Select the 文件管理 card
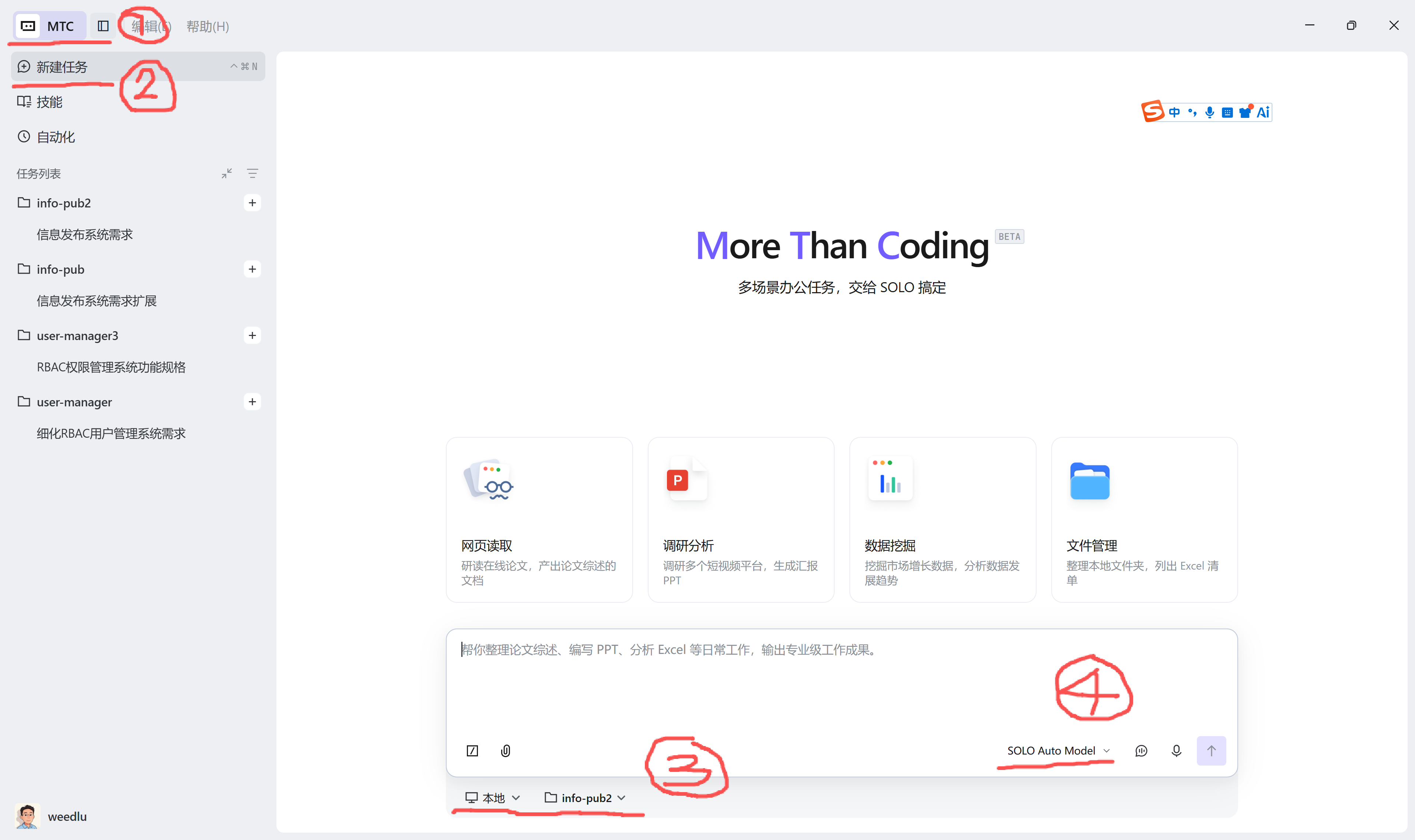Image resolution: width=1415 pixels, height=840 pixels. (1144, 519)
